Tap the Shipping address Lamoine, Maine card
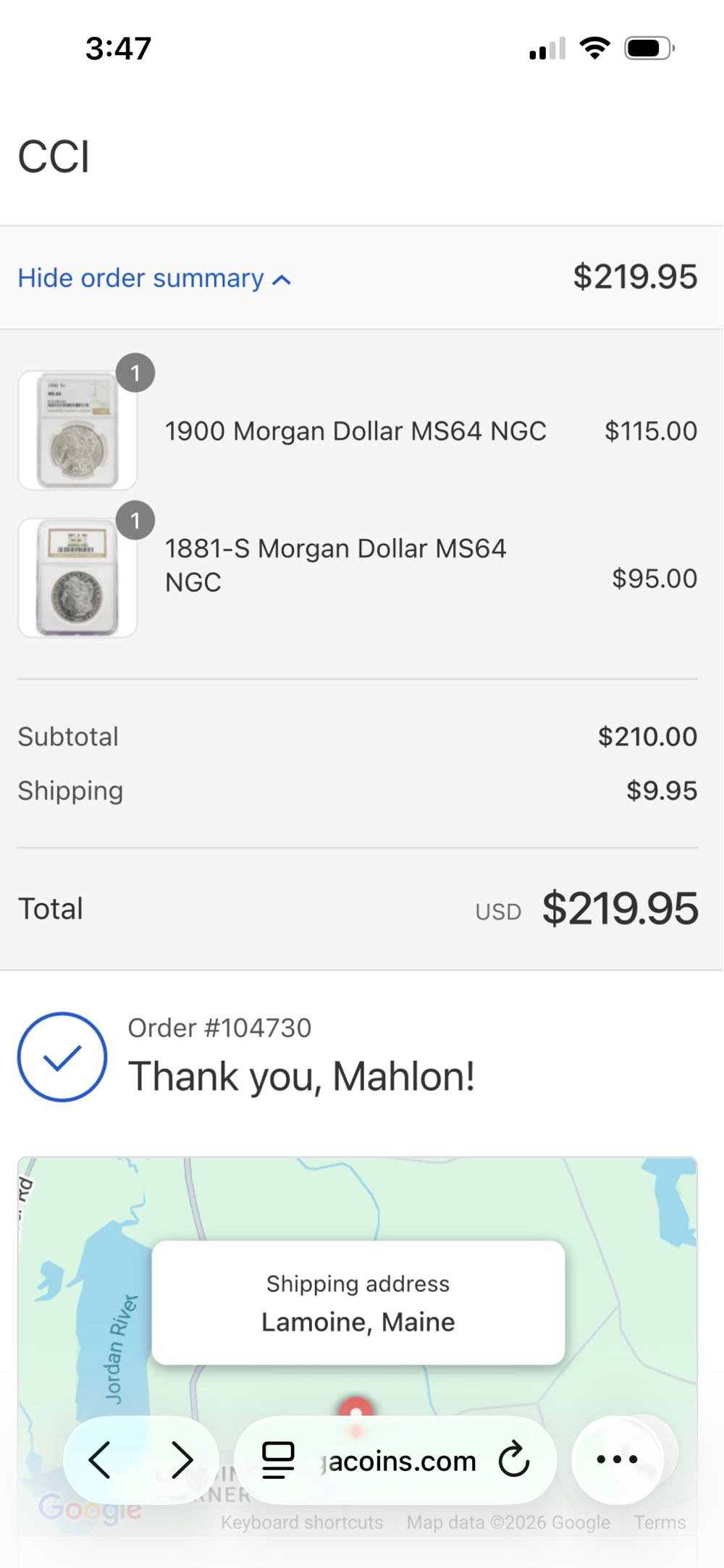The image size is (724, 1568). [x=358, y=1302]
